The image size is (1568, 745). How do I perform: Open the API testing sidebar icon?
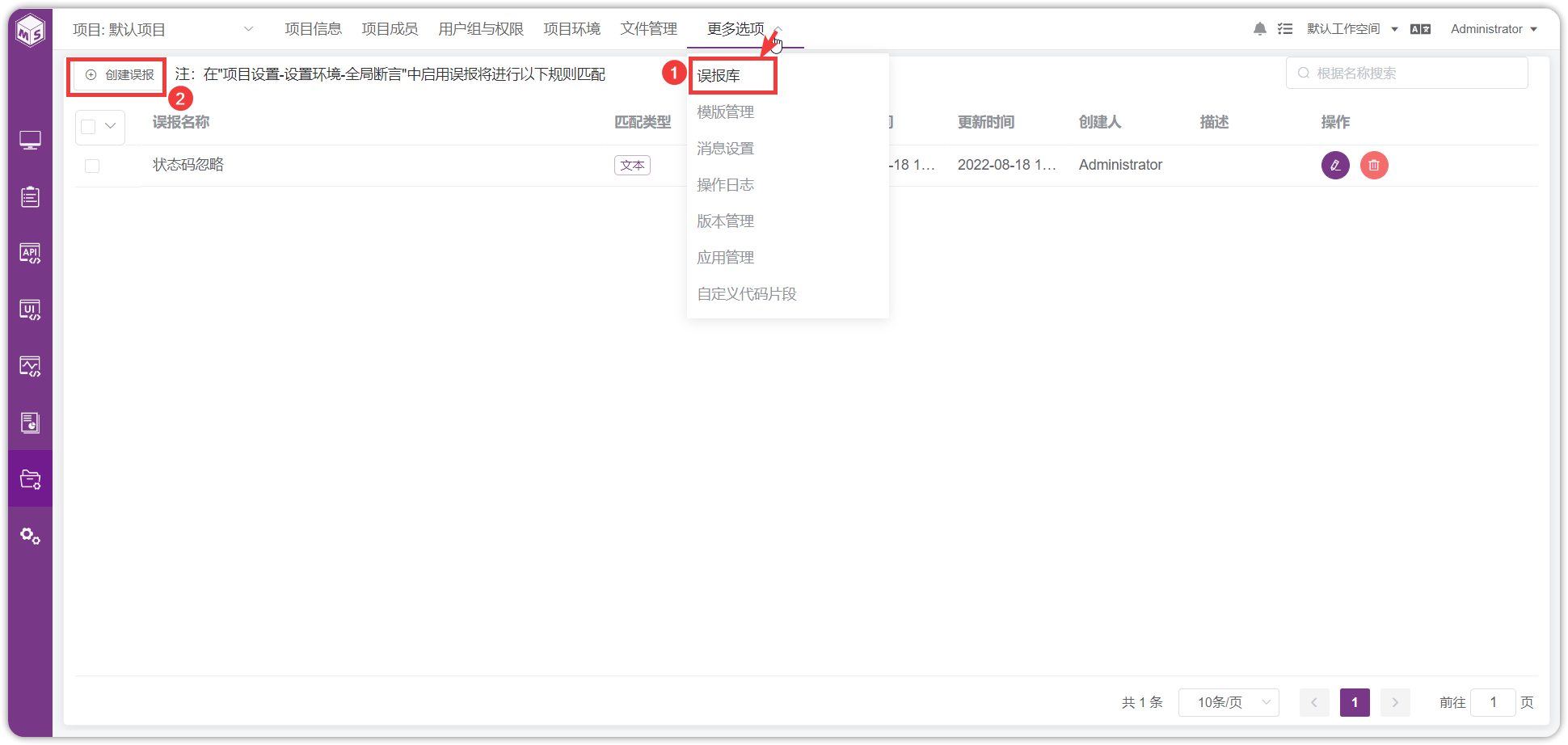click(30, 254)
